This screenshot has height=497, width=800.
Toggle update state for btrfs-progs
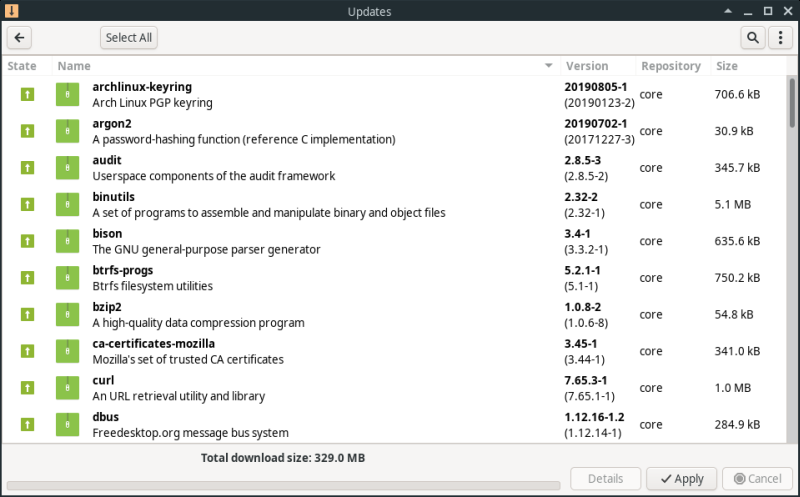[x=27, y=278]
